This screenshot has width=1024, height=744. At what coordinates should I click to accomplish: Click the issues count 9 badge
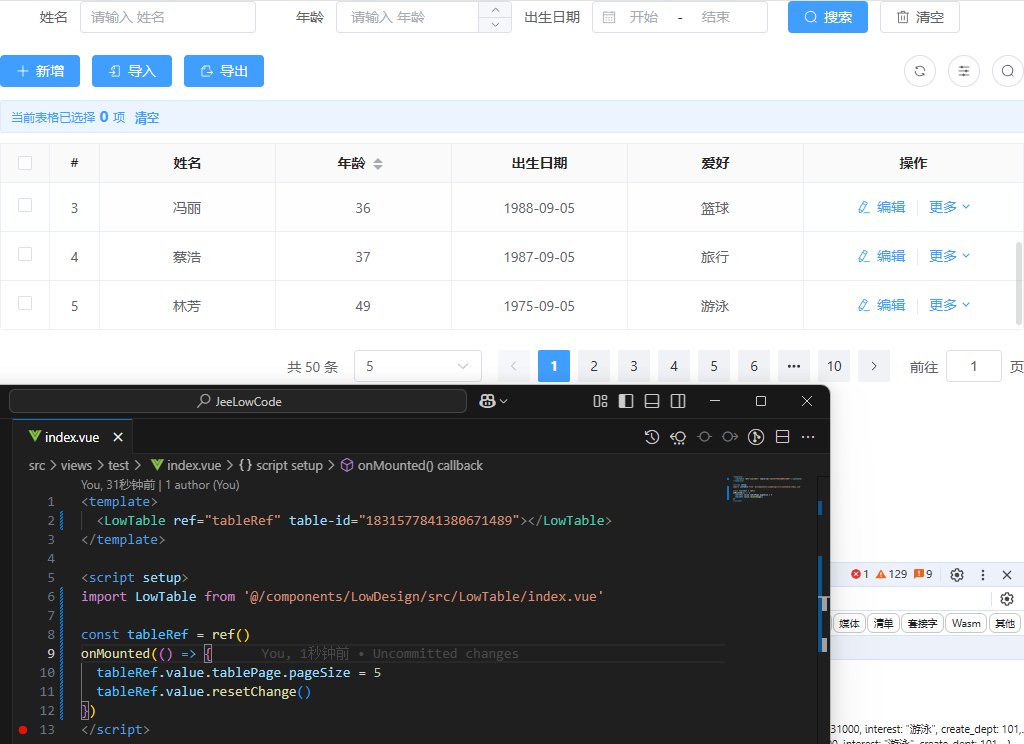[923, 574]
